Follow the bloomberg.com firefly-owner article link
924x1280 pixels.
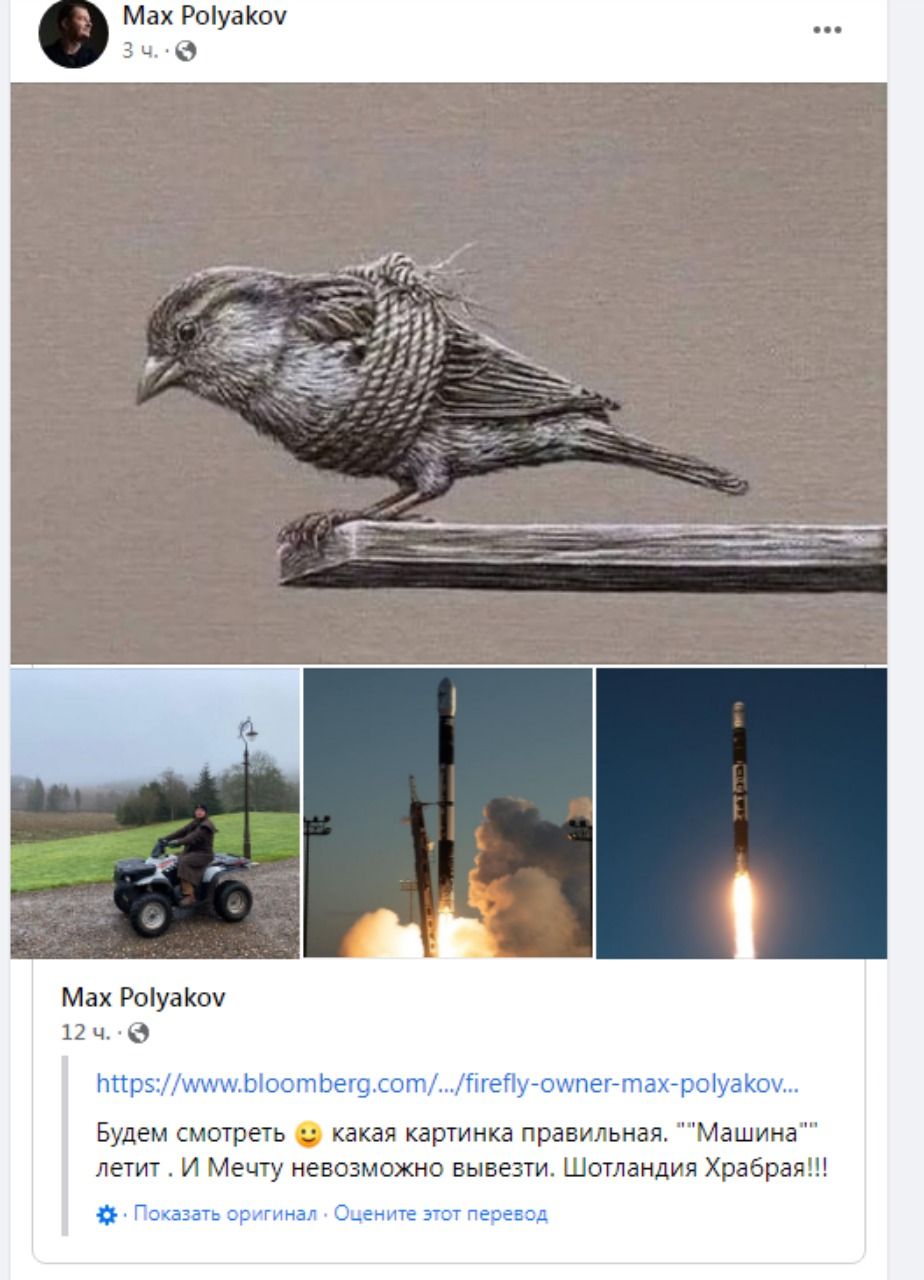coord(447,1084)
